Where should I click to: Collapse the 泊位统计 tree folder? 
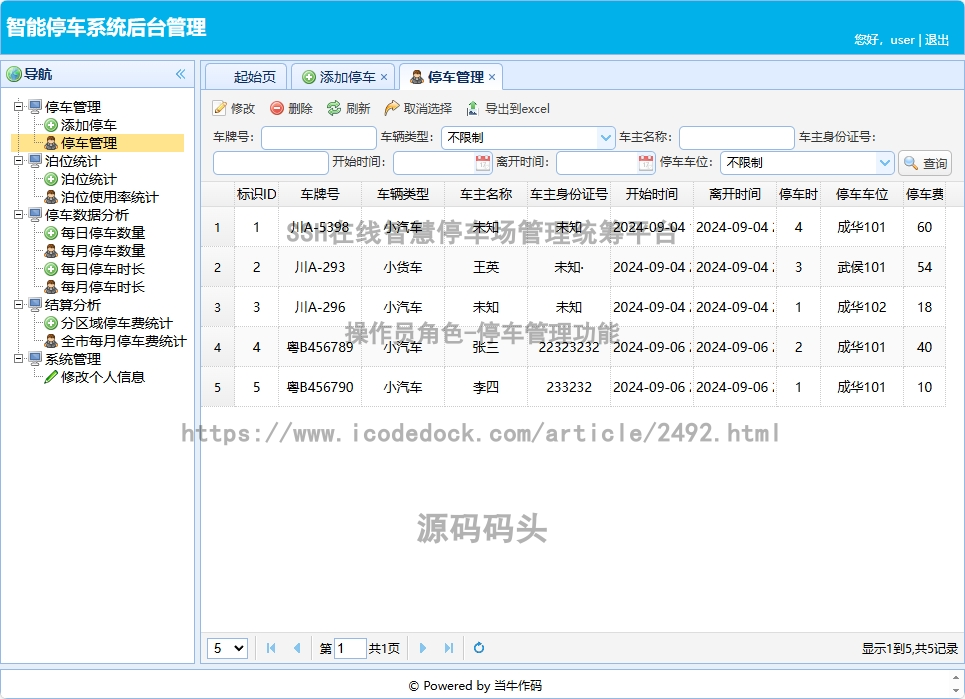pos(19,161)
